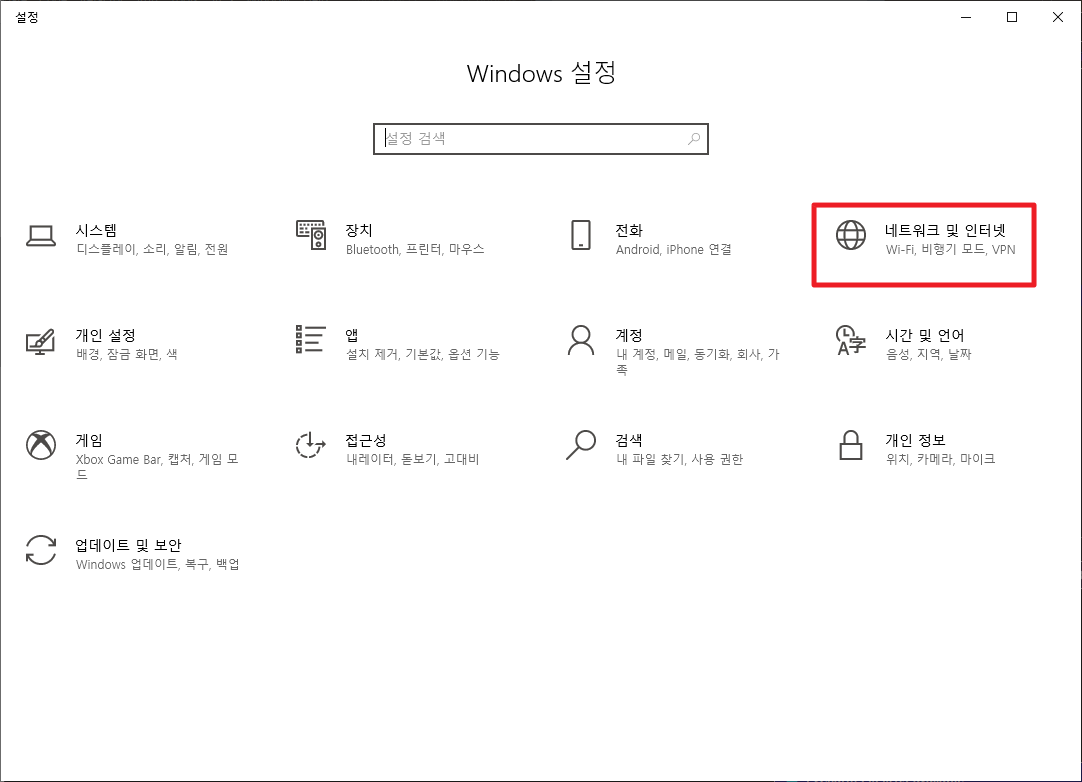Open the 시스템 laptop icon
The height and width of the screenshot is (782, 1082).
41,236
